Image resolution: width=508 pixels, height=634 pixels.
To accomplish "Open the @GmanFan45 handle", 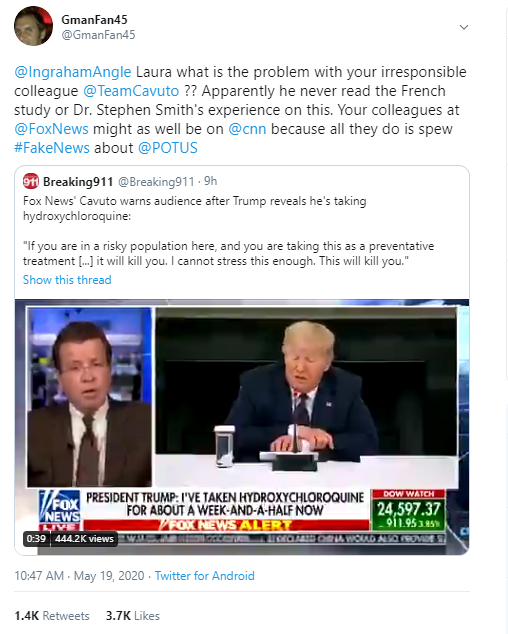I will pyautogui.click(x=98, y=35).
